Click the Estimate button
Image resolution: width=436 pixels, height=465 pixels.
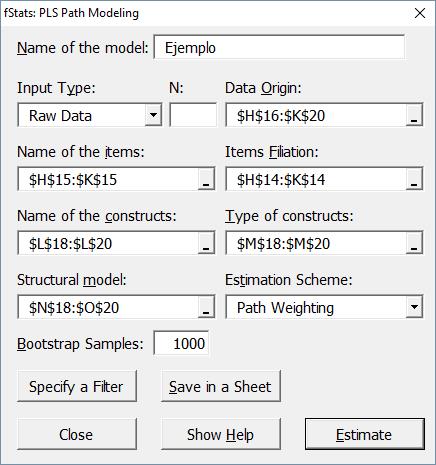[x=365, y=434]
